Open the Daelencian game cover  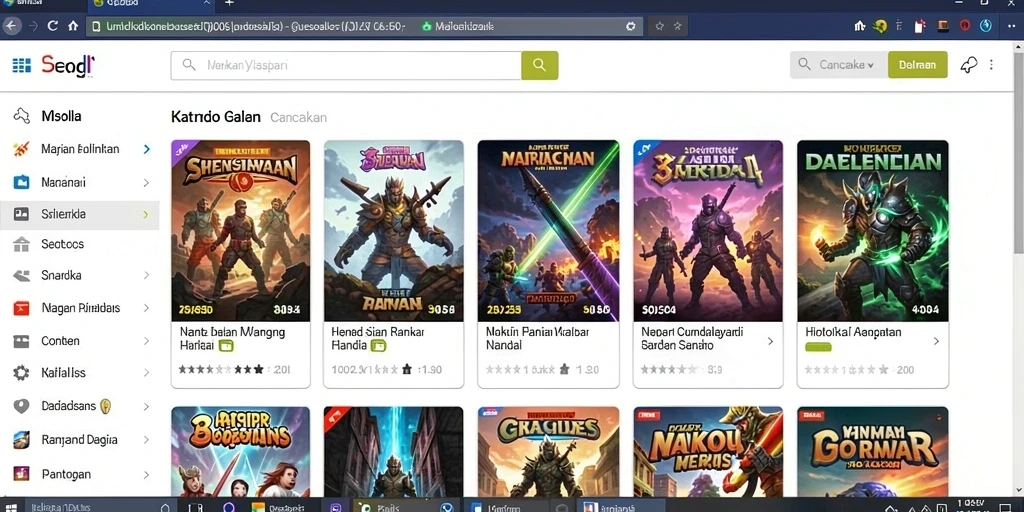(872, 231)
